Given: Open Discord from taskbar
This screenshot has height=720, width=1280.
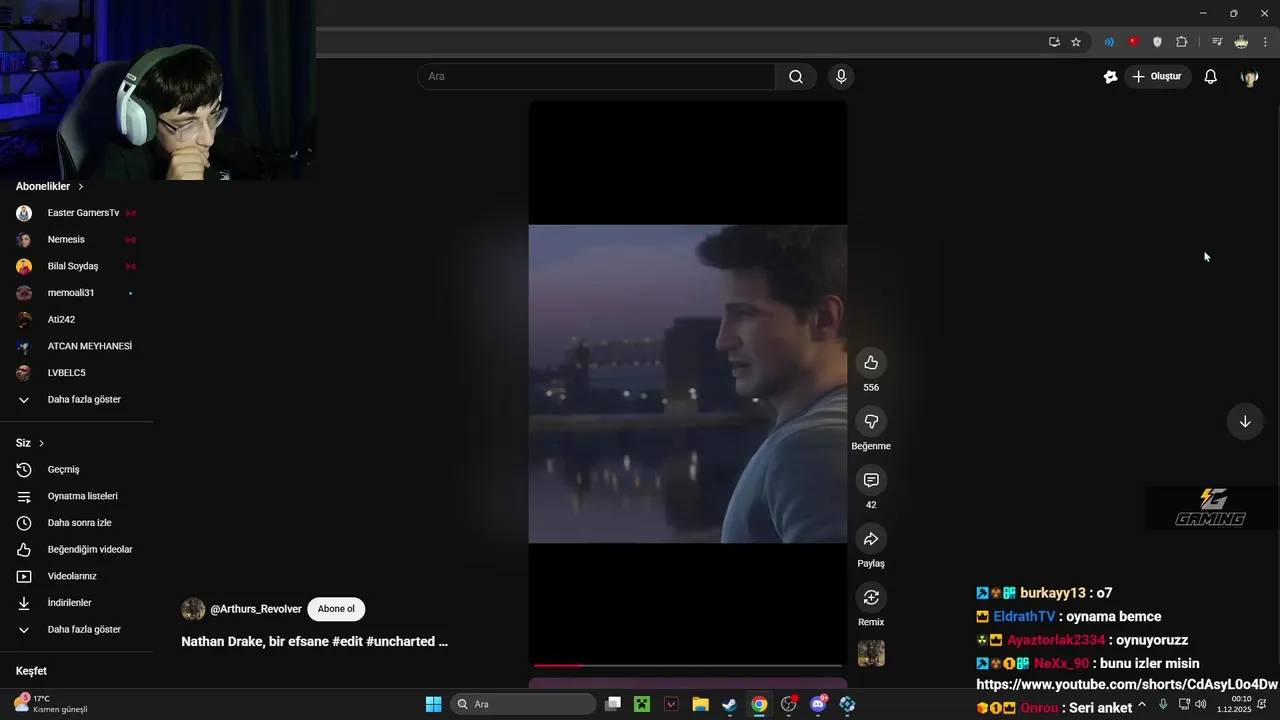Looking at the screenshot, I should click(818, 704).
